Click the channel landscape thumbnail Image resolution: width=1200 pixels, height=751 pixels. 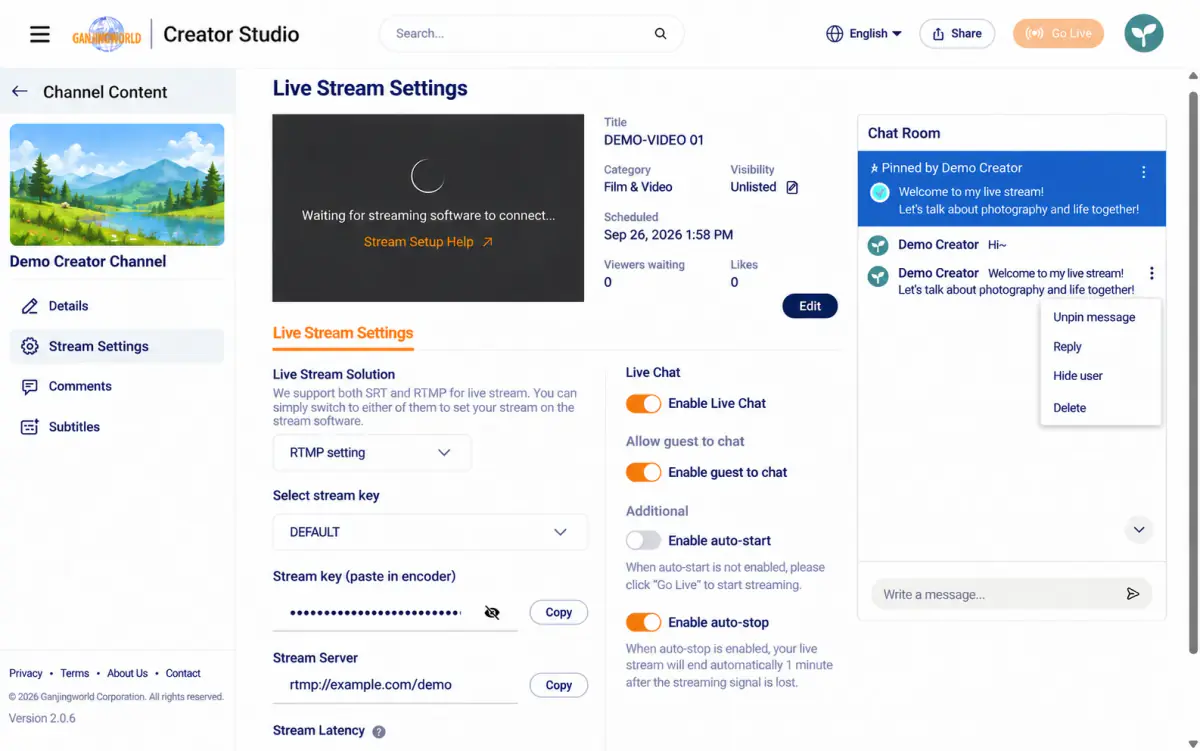coord(117,185)
